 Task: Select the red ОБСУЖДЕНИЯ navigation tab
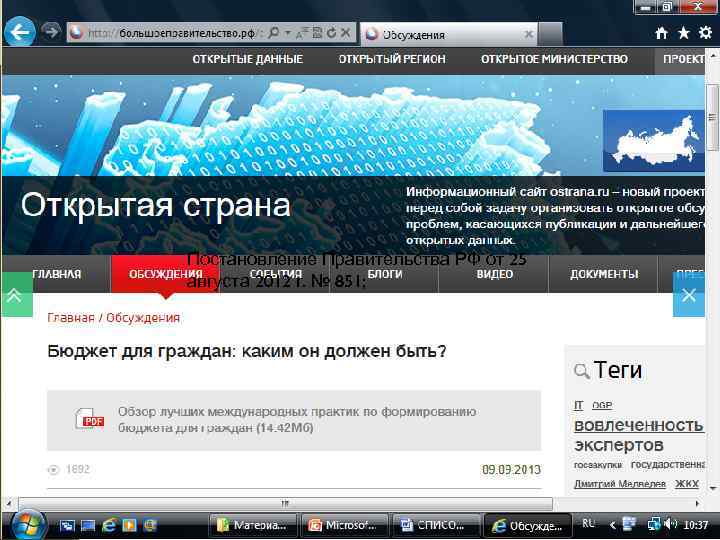(165, 274)
